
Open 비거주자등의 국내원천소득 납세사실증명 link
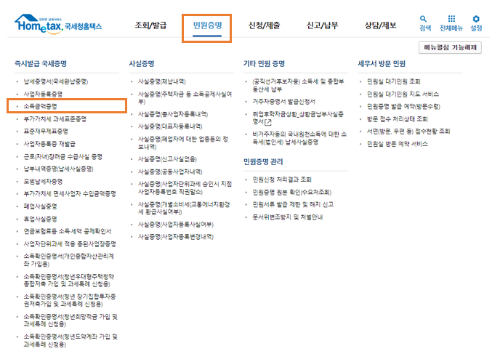point(299,138)
